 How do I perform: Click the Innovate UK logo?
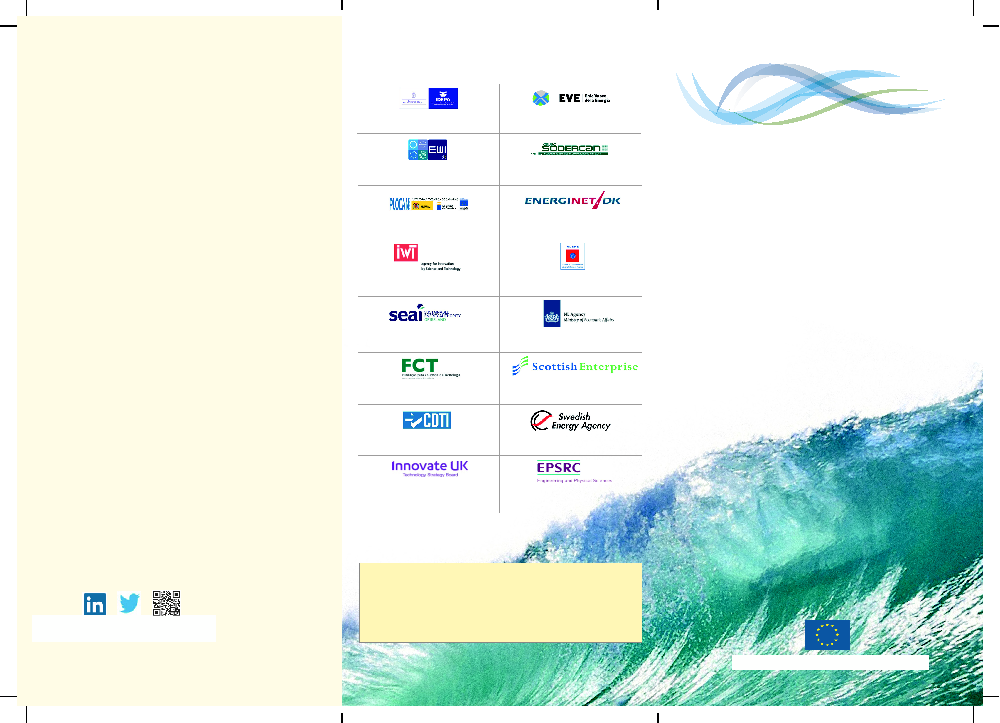[430, 469]
